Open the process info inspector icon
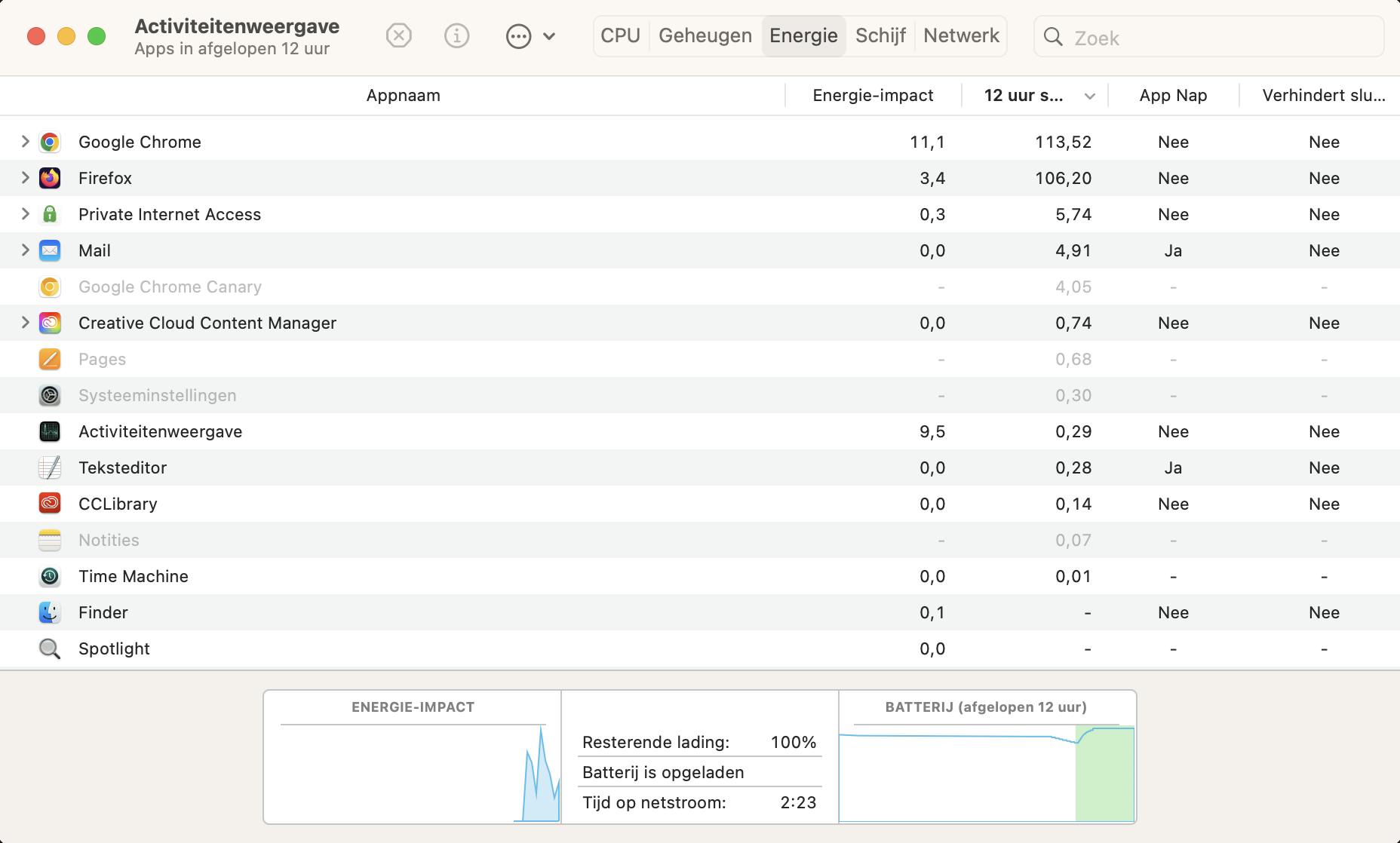Image resolution: width=1400 pixels, height=843 pixels. (x=456, y=35)
